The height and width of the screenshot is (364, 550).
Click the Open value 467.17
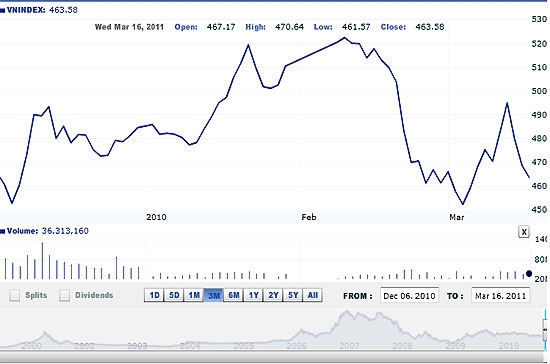point(221,27)
